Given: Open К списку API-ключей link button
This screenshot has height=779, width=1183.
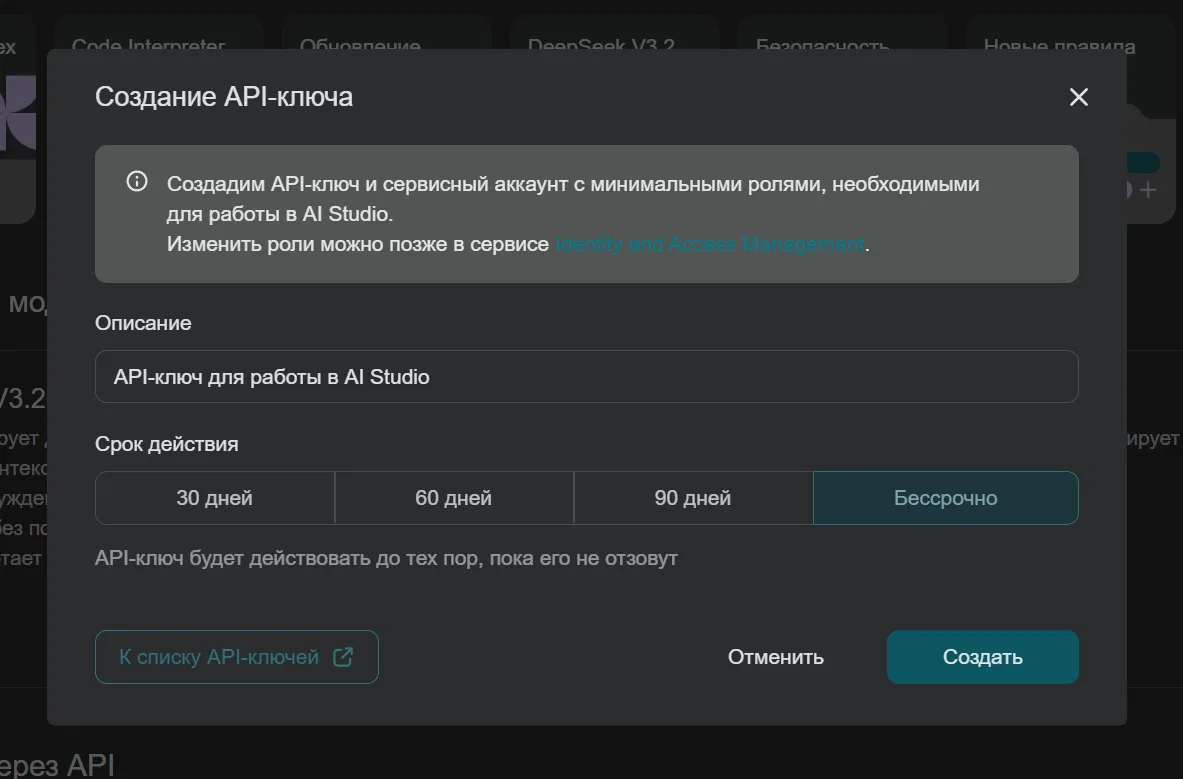Looking at the screenshot, I should click(x=236, y=657).
